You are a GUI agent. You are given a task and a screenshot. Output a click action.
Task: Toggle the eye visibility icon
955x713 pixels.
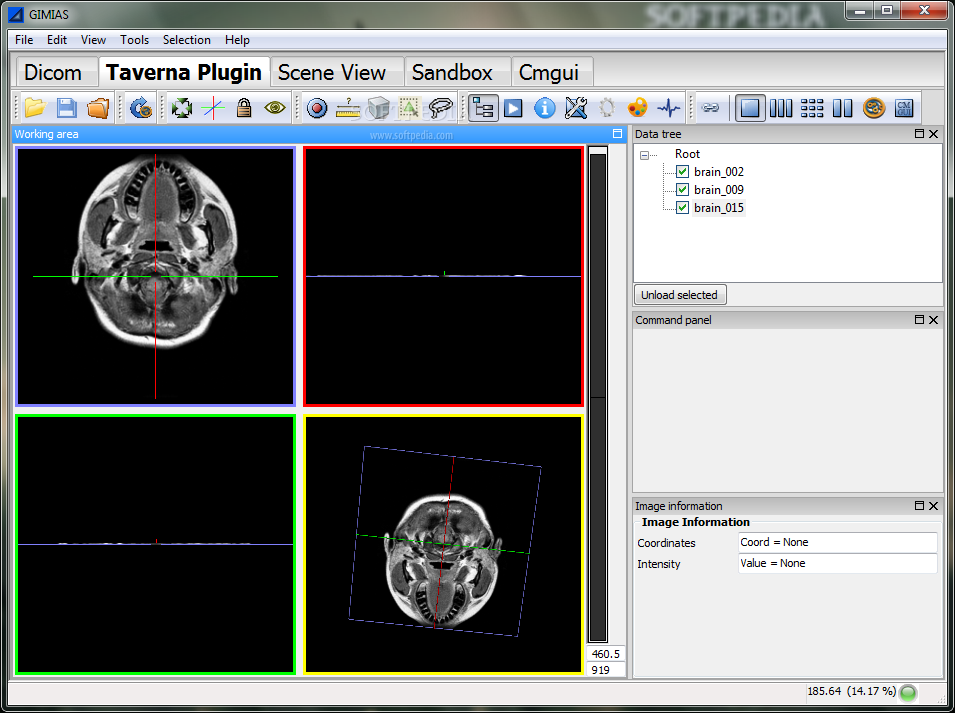pos(275,108)
